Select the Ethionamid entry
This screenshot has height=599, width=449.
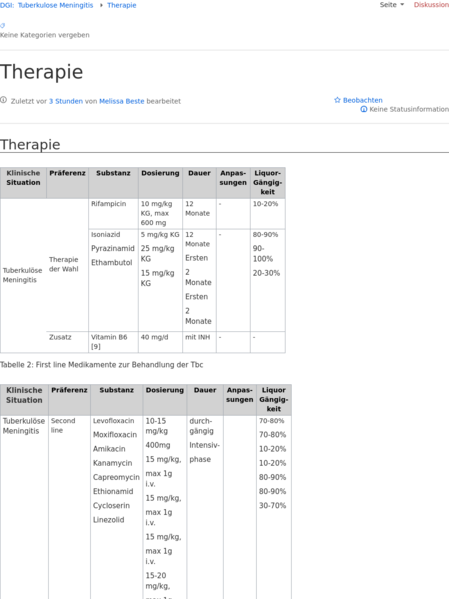point(113,491)
